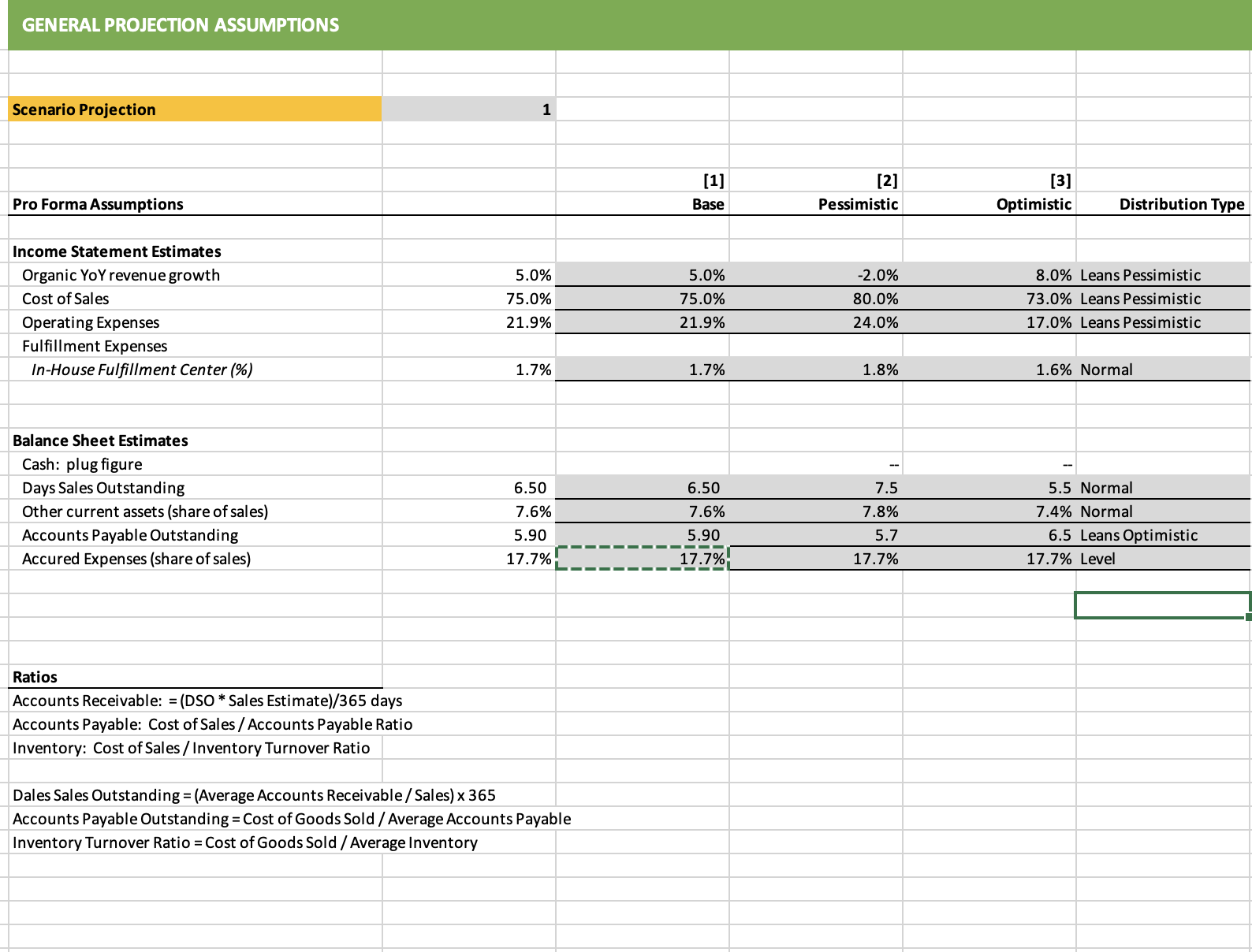1252x952 pixels.
Task: Select the Optimistic Cost of Sales cell '73.0%'
Action: click(989, 299)
